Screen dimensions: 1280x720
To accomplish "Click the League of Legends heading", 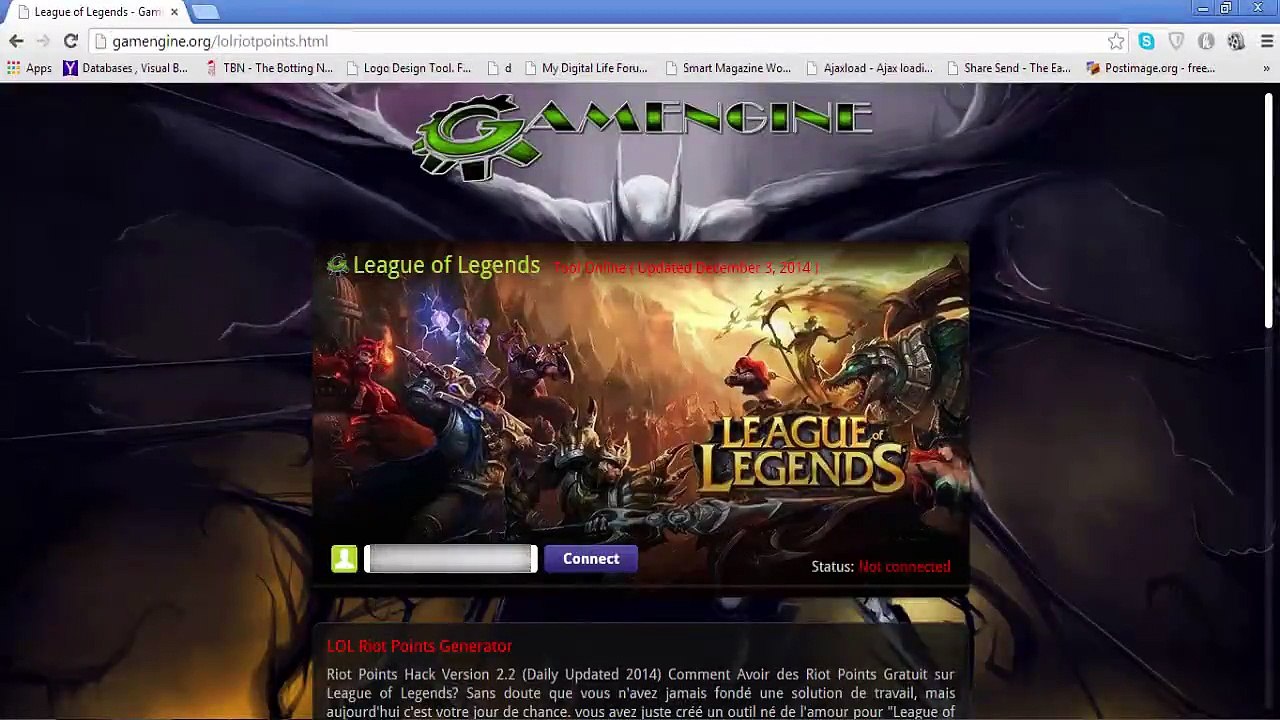I will coord(446,265).
